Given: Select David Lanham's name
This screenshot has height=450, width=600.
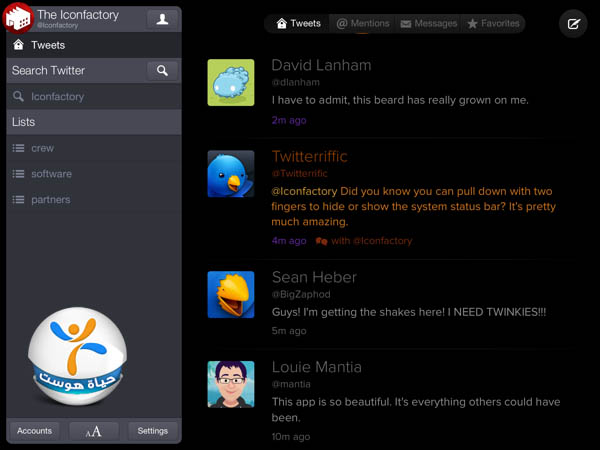Looking at the screenshot, I should click(321, 65).
